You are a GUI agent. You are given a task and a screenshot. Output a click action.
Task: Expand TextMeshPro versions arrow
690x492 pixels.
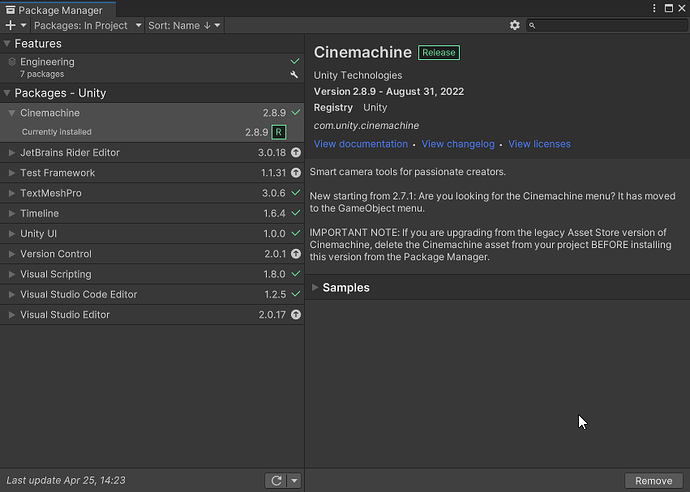pyautogui.click(x=12, y=193)
